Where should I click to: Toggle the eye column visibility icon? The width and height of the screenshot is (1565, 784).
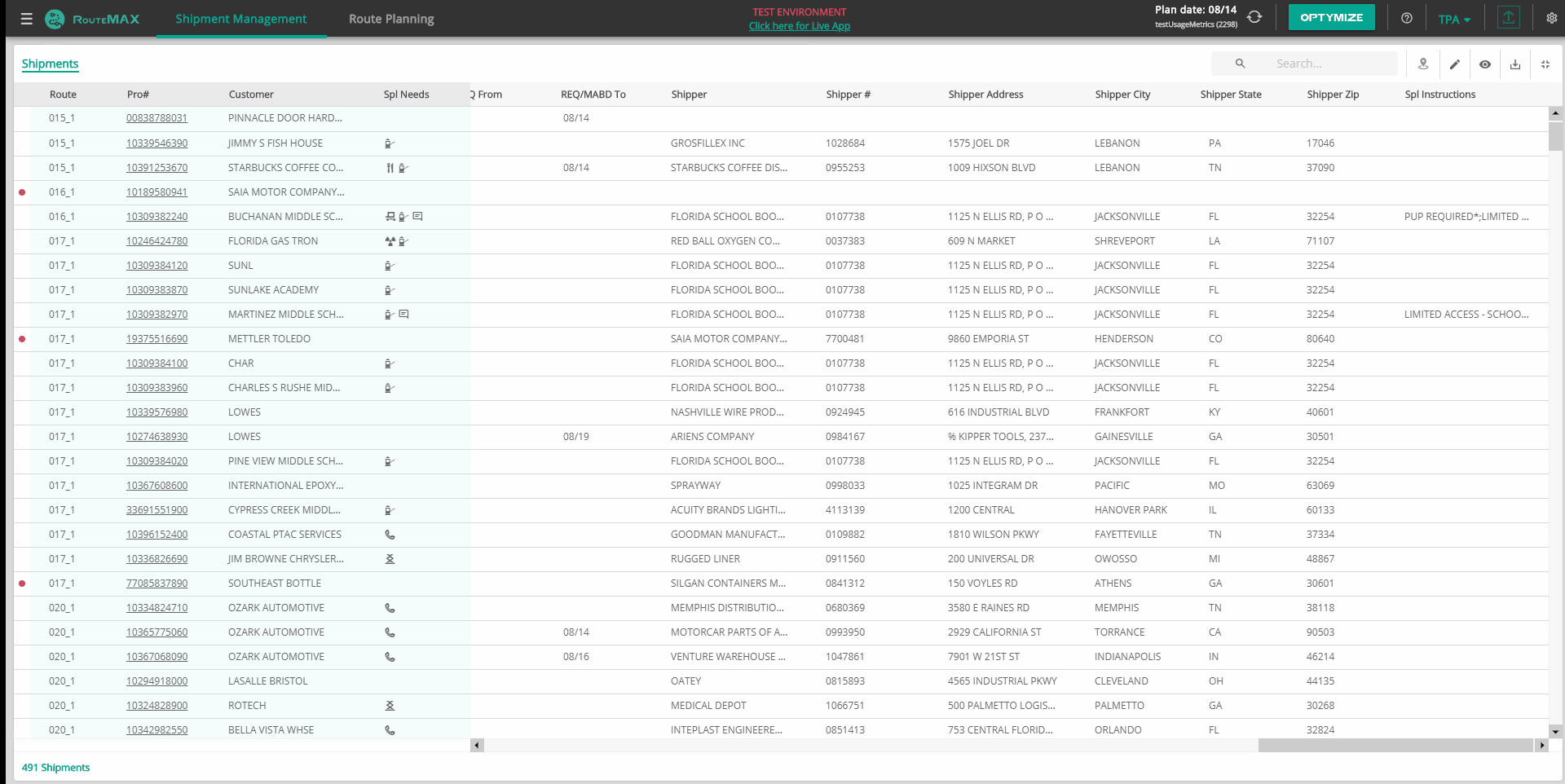point(1485,64)
